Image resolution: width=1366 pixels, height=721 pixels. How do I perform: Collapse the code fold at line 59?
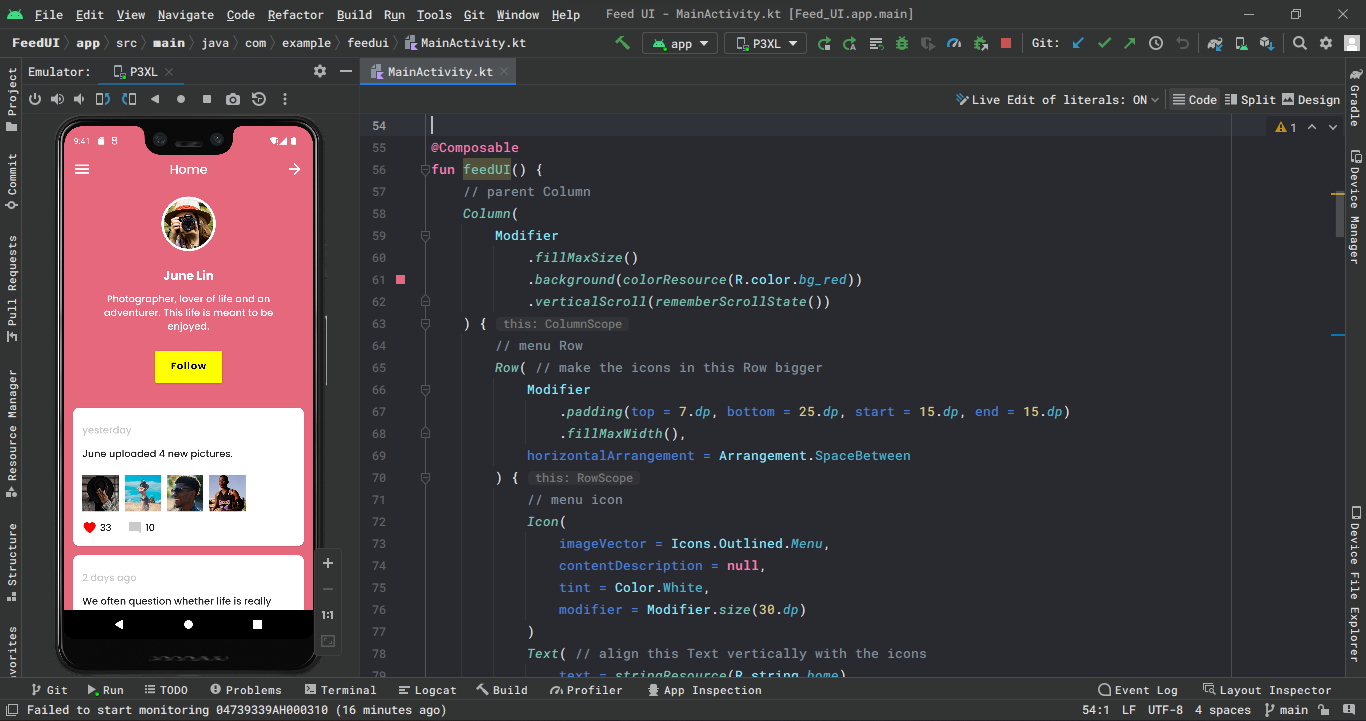pos(427,235)
